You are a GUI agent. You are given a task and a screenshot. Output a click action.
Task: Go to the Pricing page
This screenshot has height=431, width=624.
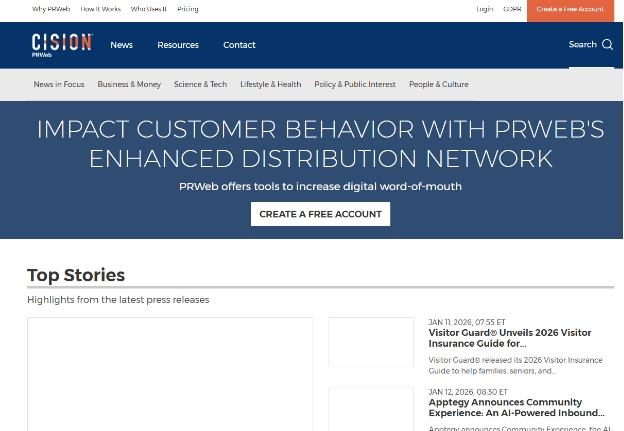pyautogui.click(x=187, y=9)
